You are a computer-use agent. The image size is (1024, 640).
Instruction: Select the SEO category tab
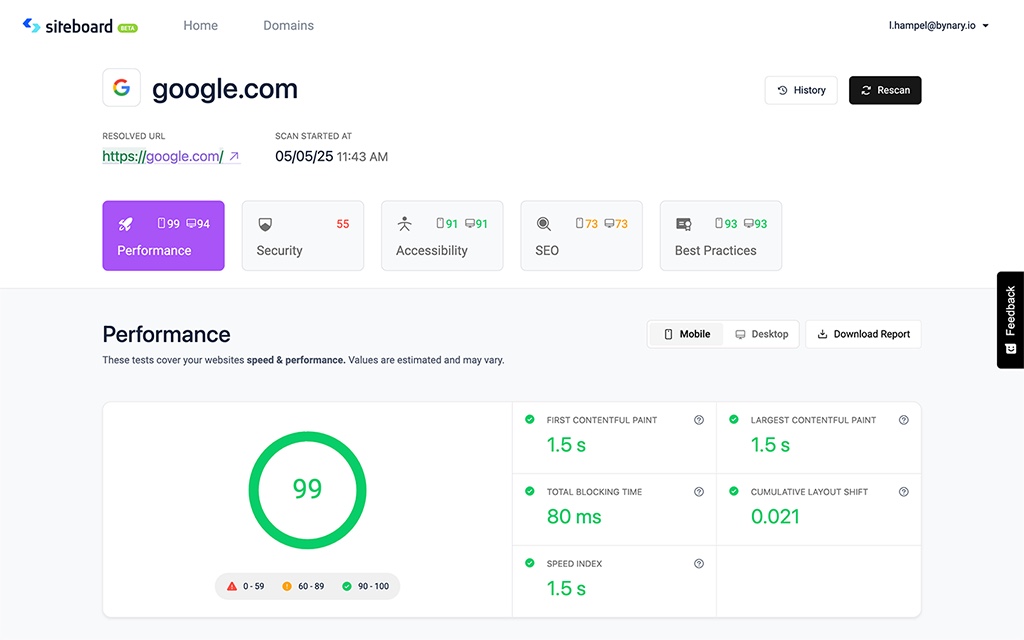coord(581,236)
